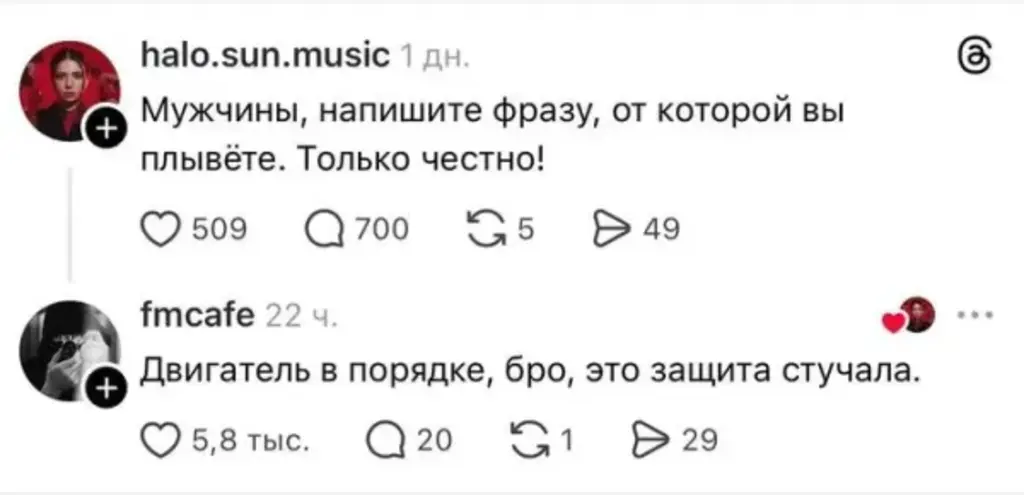
Task: Follow halo.sun.music via the avatar plus badge
Action: coord(109,130)
